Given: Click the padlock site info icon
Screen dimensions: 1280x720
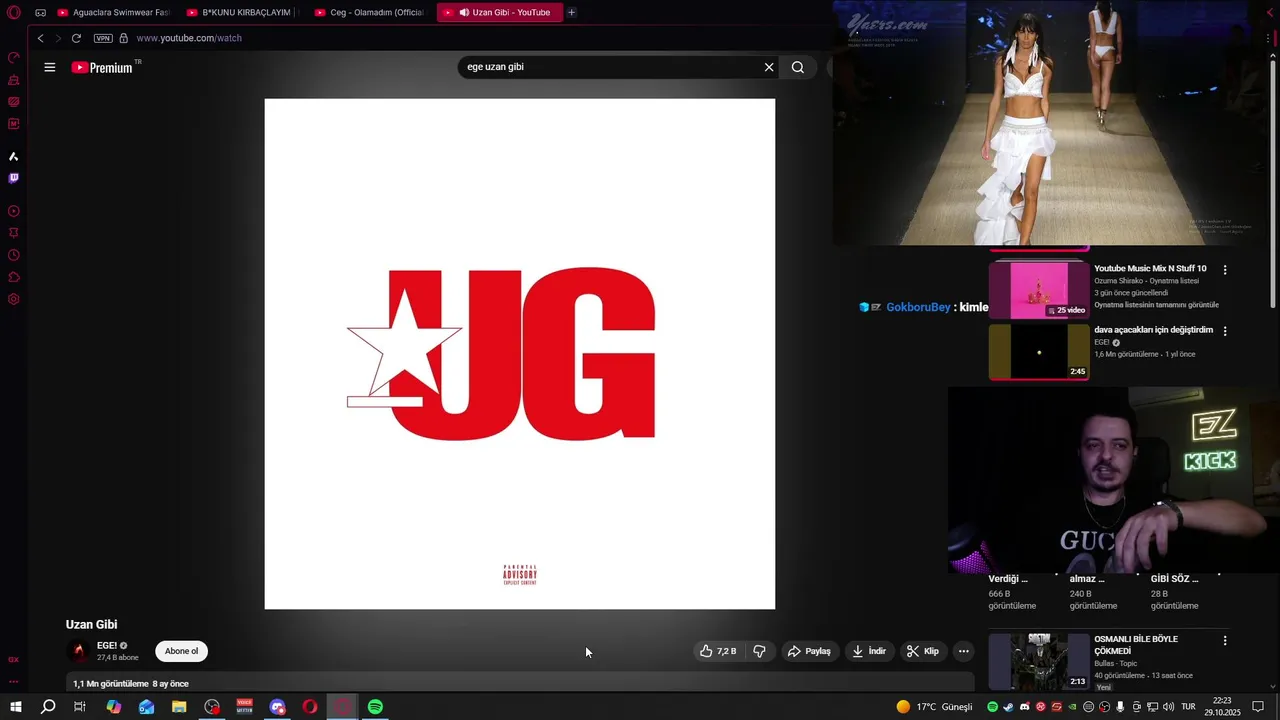Looking at the screenshot, I should coord(124,38).
